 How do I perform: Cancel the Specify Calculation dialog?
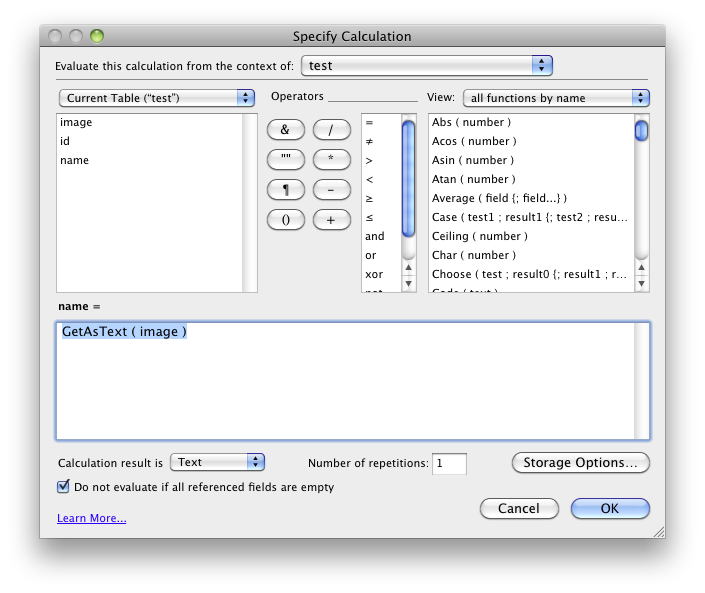pos(519,508)
